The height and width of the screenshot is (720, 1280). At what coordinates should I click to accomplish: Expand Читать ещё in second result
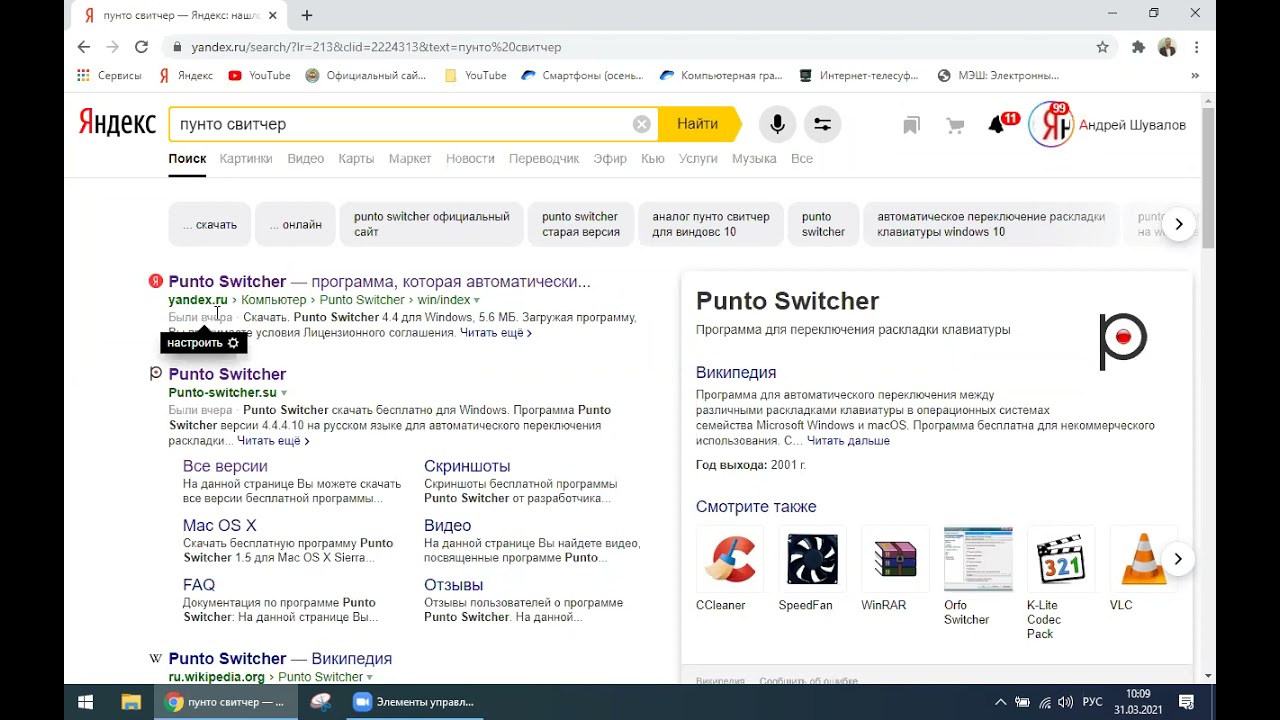pos(273,441)
